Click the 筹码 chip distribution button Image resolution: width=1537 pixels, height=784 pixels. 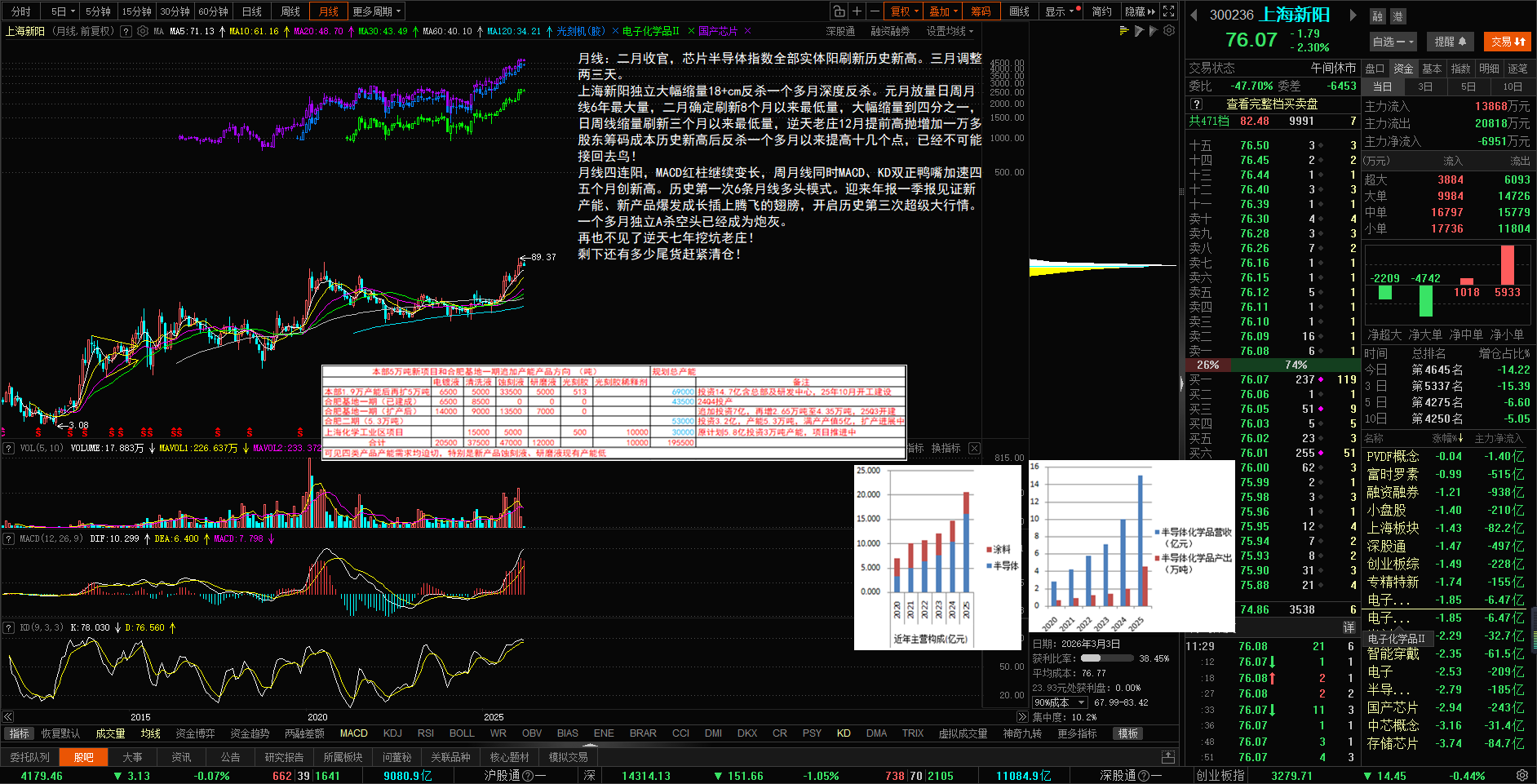point(981,11)
